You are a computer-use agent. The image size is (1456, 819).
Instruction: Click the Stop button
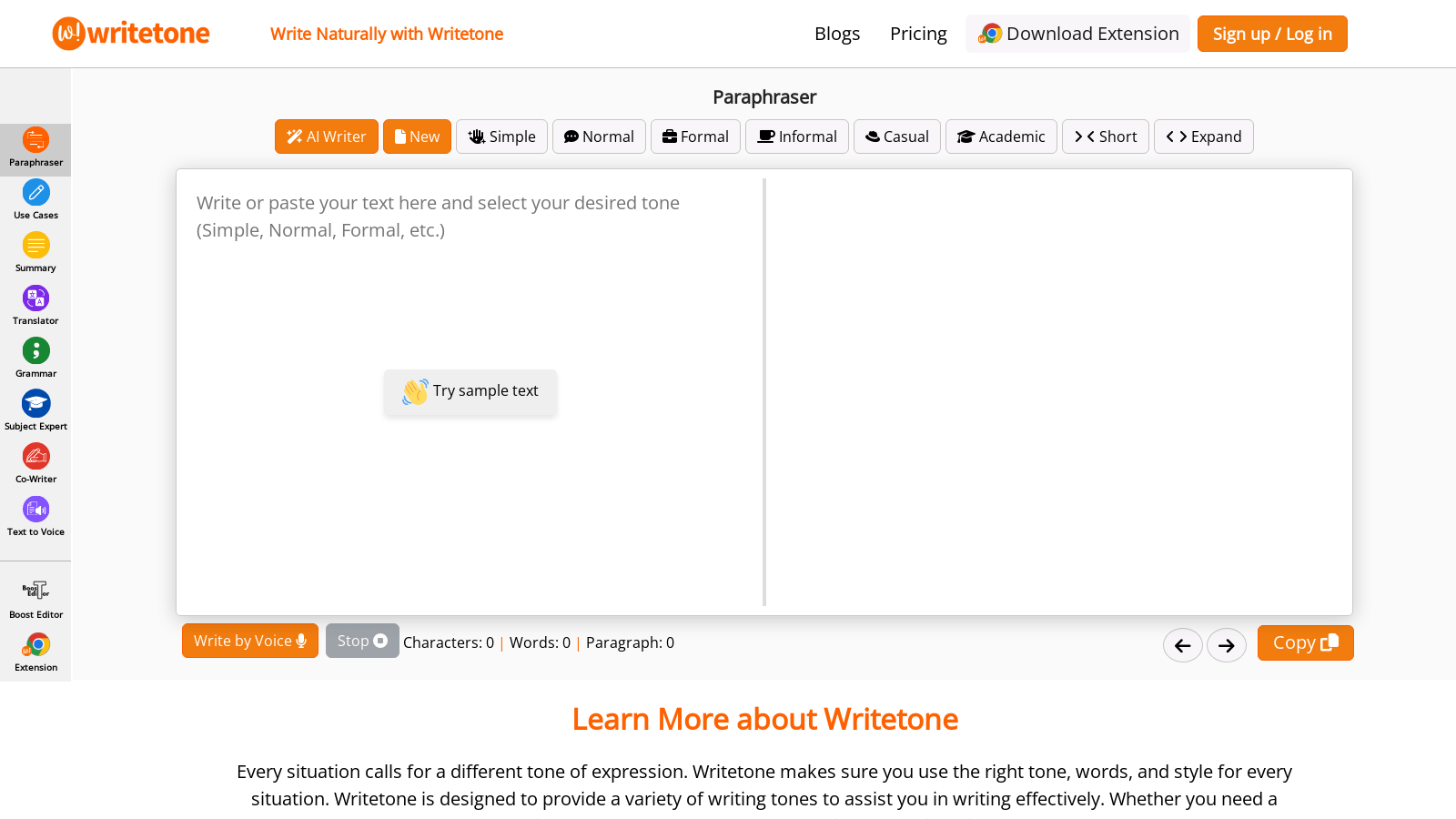(x=362, y=641)
